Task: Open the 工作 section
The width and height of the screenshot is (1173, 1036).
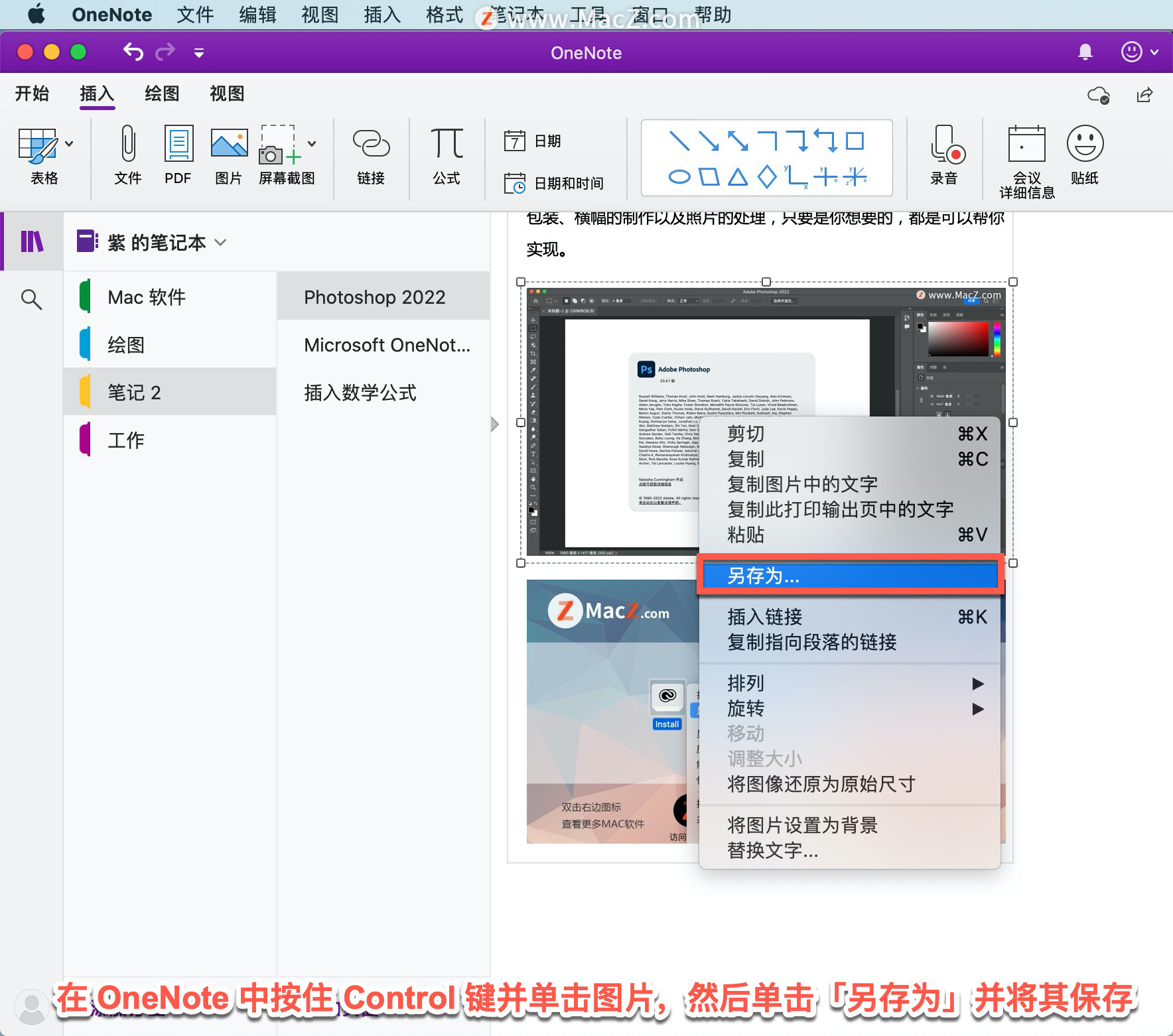Action: [170, 440]
